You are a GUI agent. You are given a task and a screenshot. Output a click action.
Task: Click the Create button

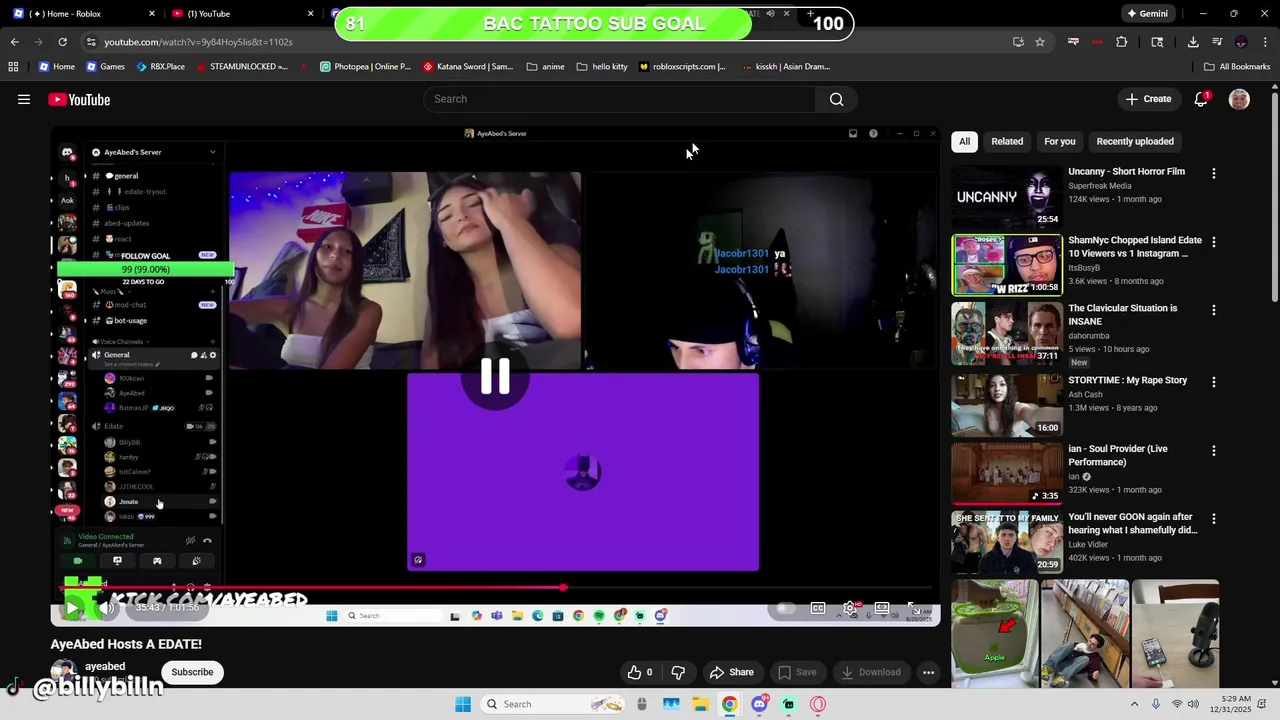coord(1148,99)
